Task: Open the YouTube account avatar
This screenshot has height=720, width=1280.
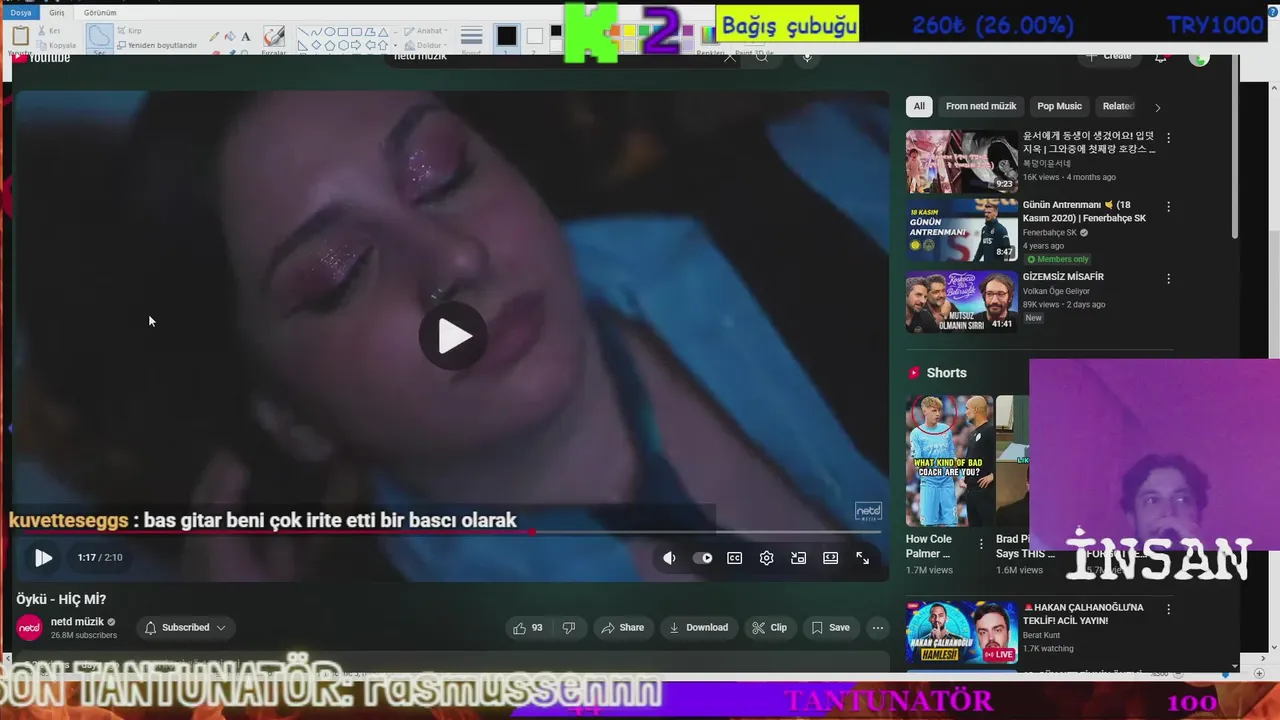Action: (x=1199, y=58)
